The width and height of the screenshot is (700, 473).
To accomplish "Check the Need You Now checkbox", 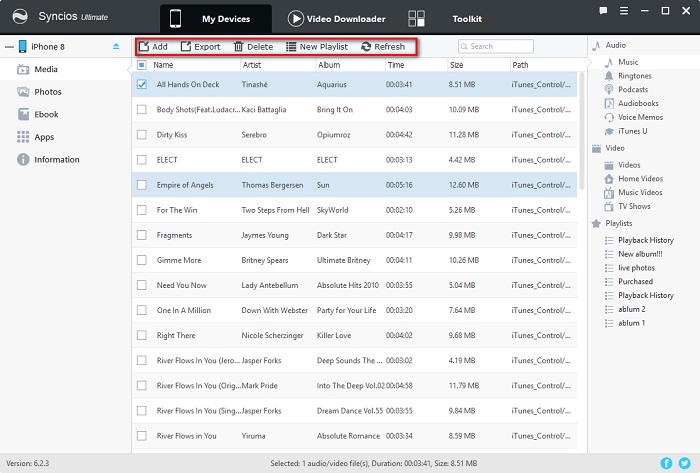I will point(142,285).
